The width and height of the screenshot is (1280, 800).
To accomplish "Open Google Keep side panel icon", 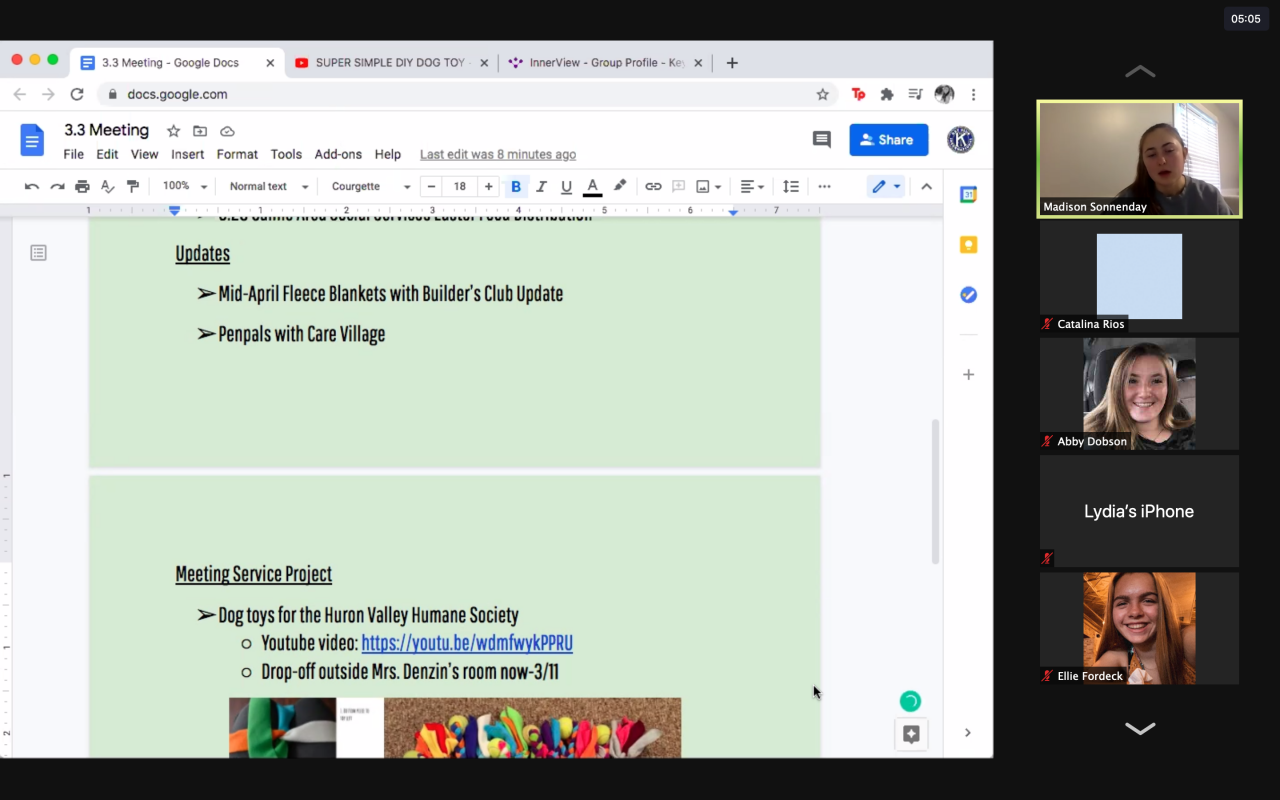I will point(968,245).
